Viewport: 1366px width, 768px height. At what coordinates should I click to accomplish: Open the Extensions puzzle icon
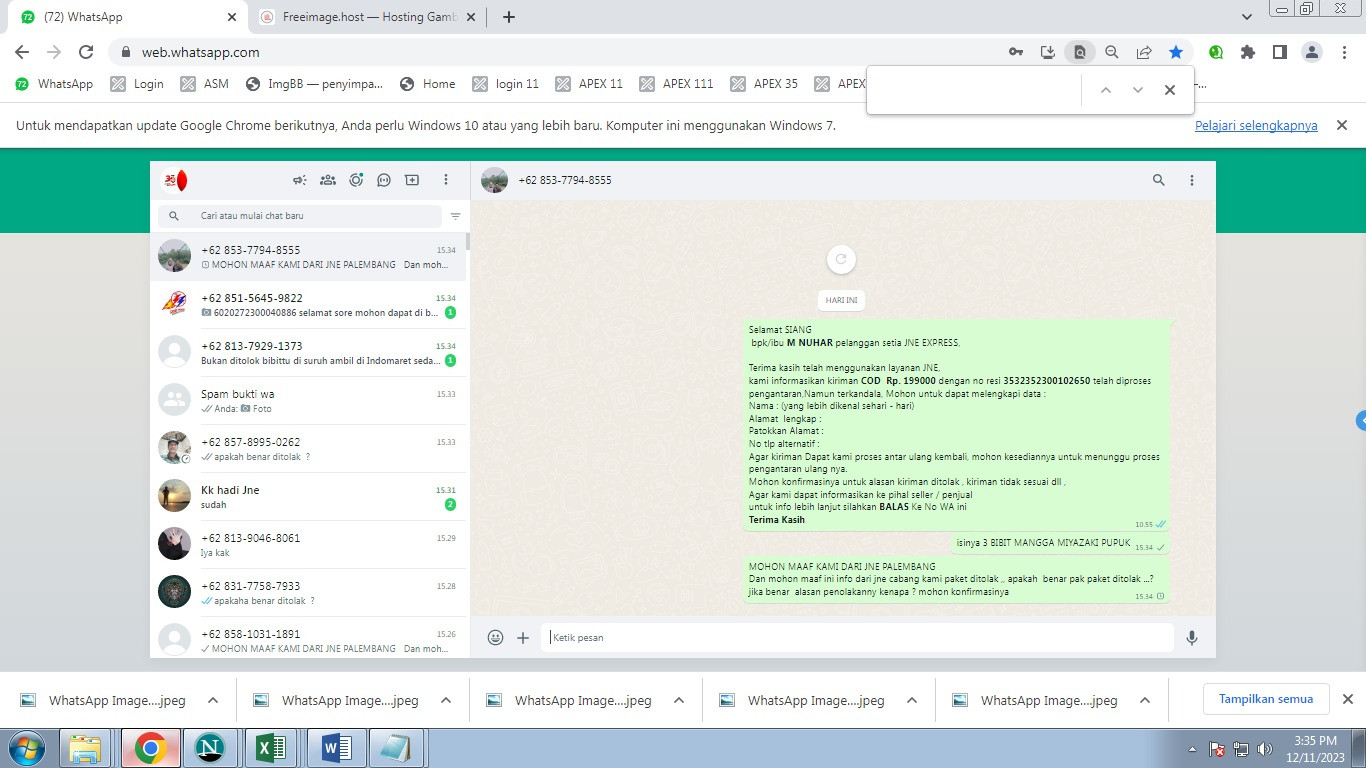pyautogui.click(x=1247, y=52)
